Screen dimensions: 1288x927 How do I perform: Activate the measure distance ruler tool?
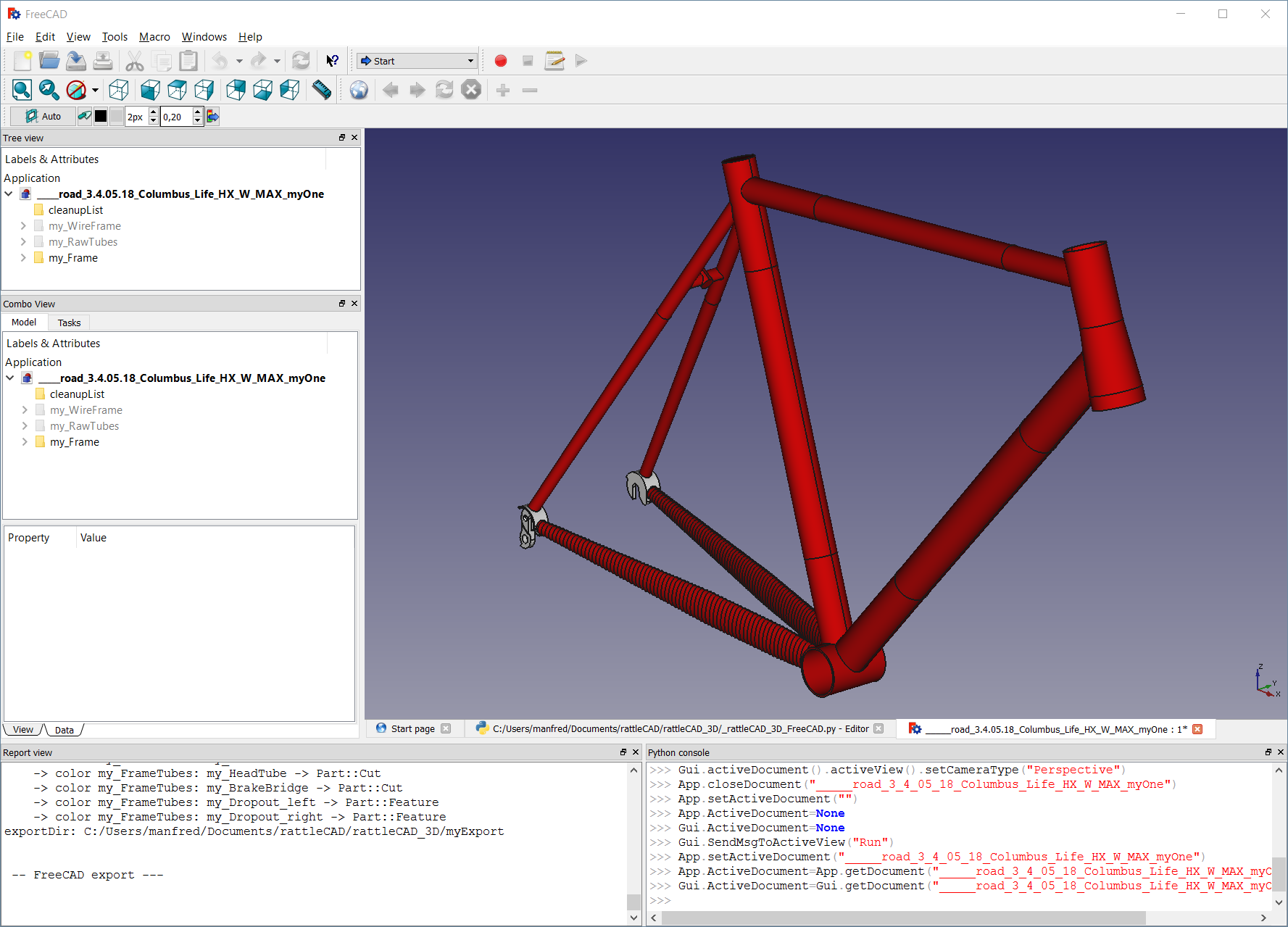pos(322,90)
